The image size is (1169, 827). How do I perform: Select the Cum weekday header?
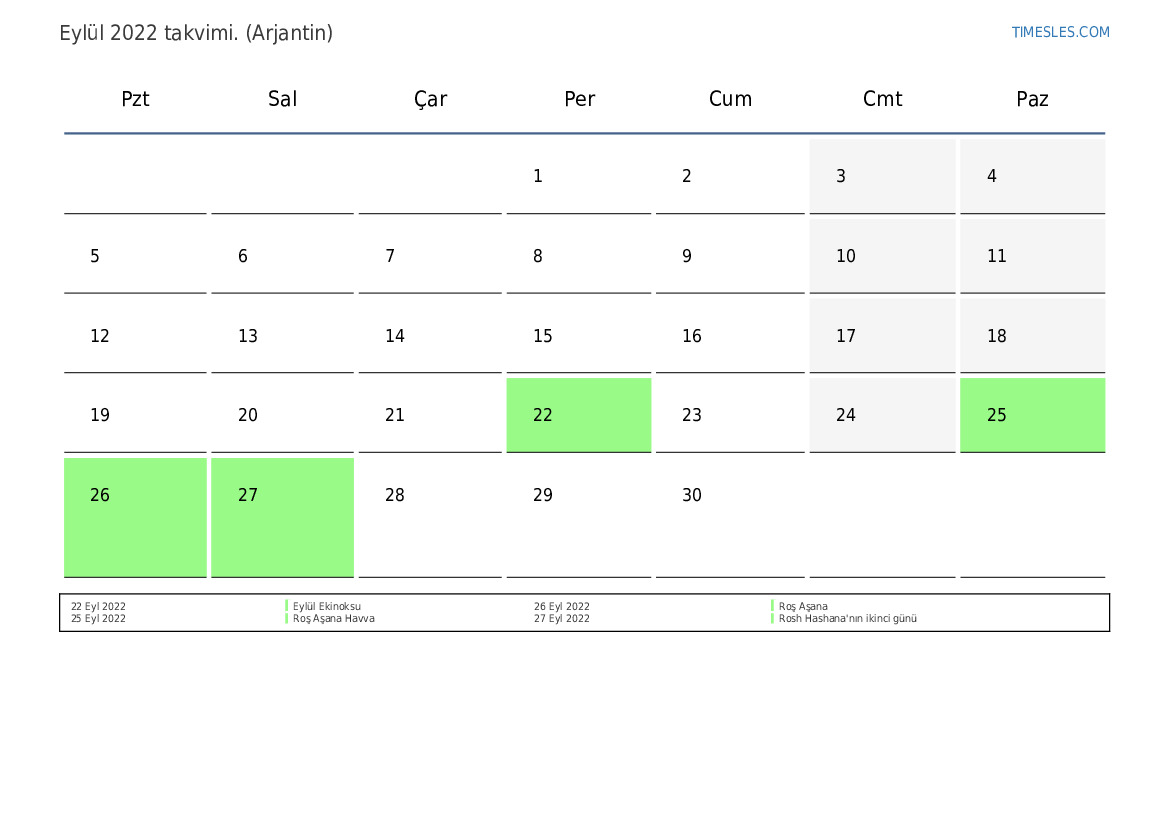[x=730, y=98]
